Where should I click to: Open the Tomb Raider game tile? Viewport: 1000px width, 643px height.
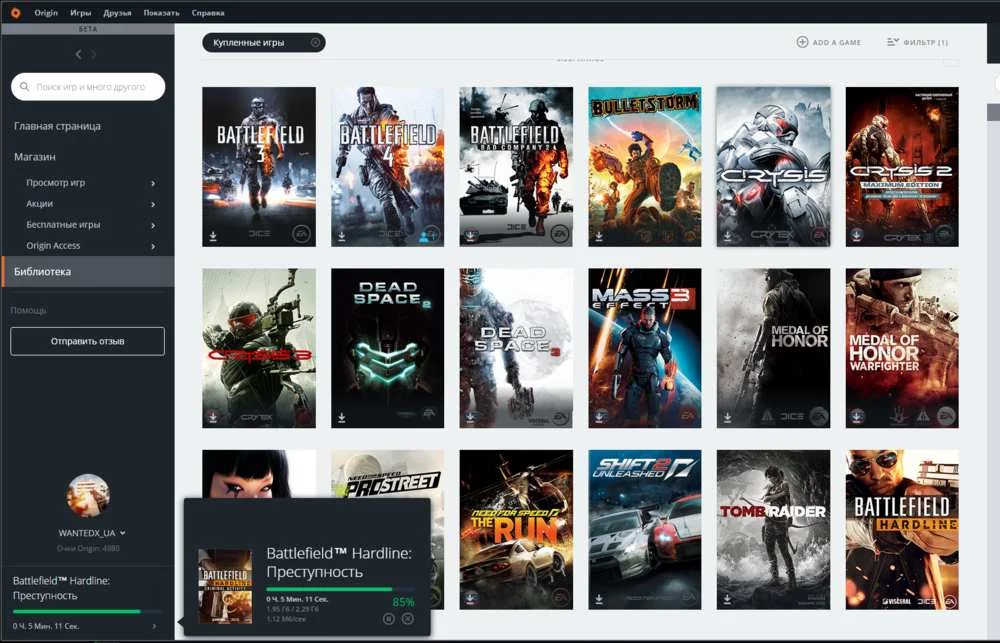click(774, 529)
